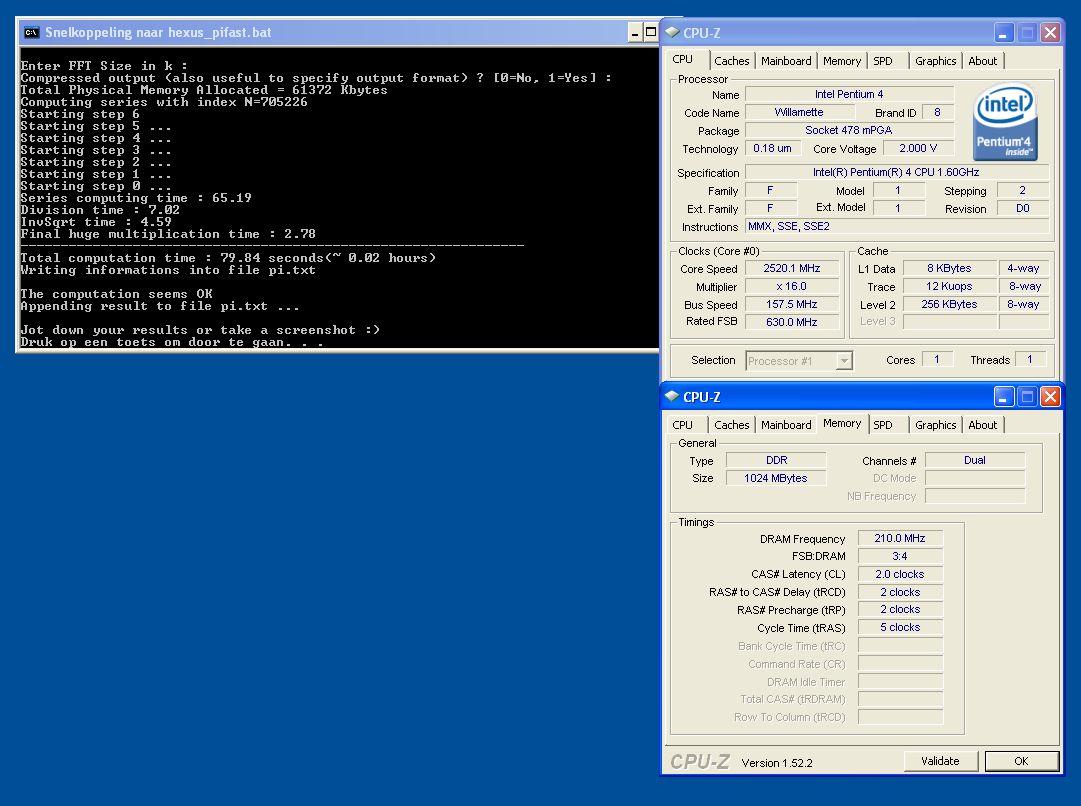Click the 'MMX, SSE, SSE2' instructions field
This screenshot has width=1081, height=806.
pyautogui.click(x=896, y=226)
